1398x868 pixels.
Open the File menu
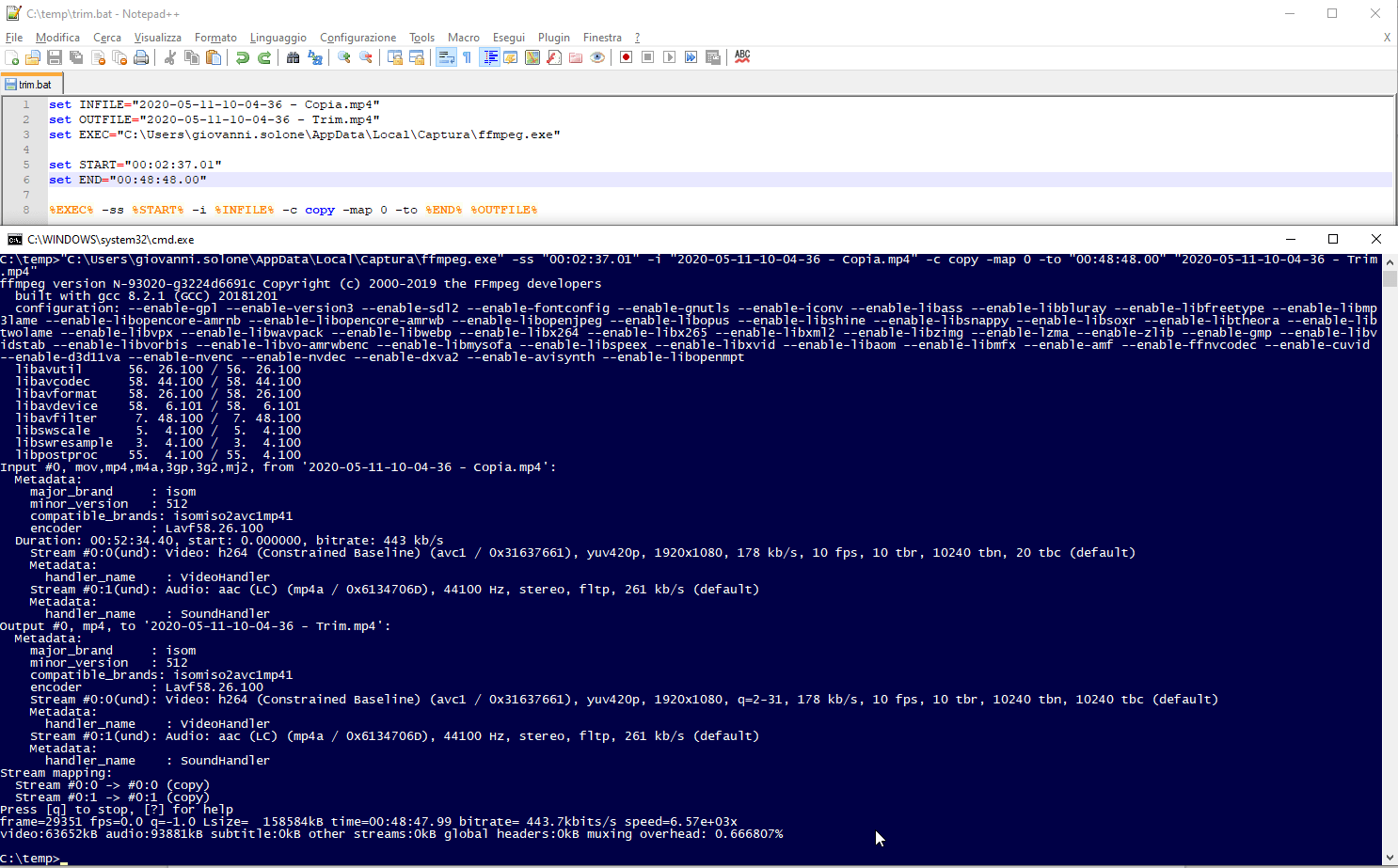coord(14,38)
